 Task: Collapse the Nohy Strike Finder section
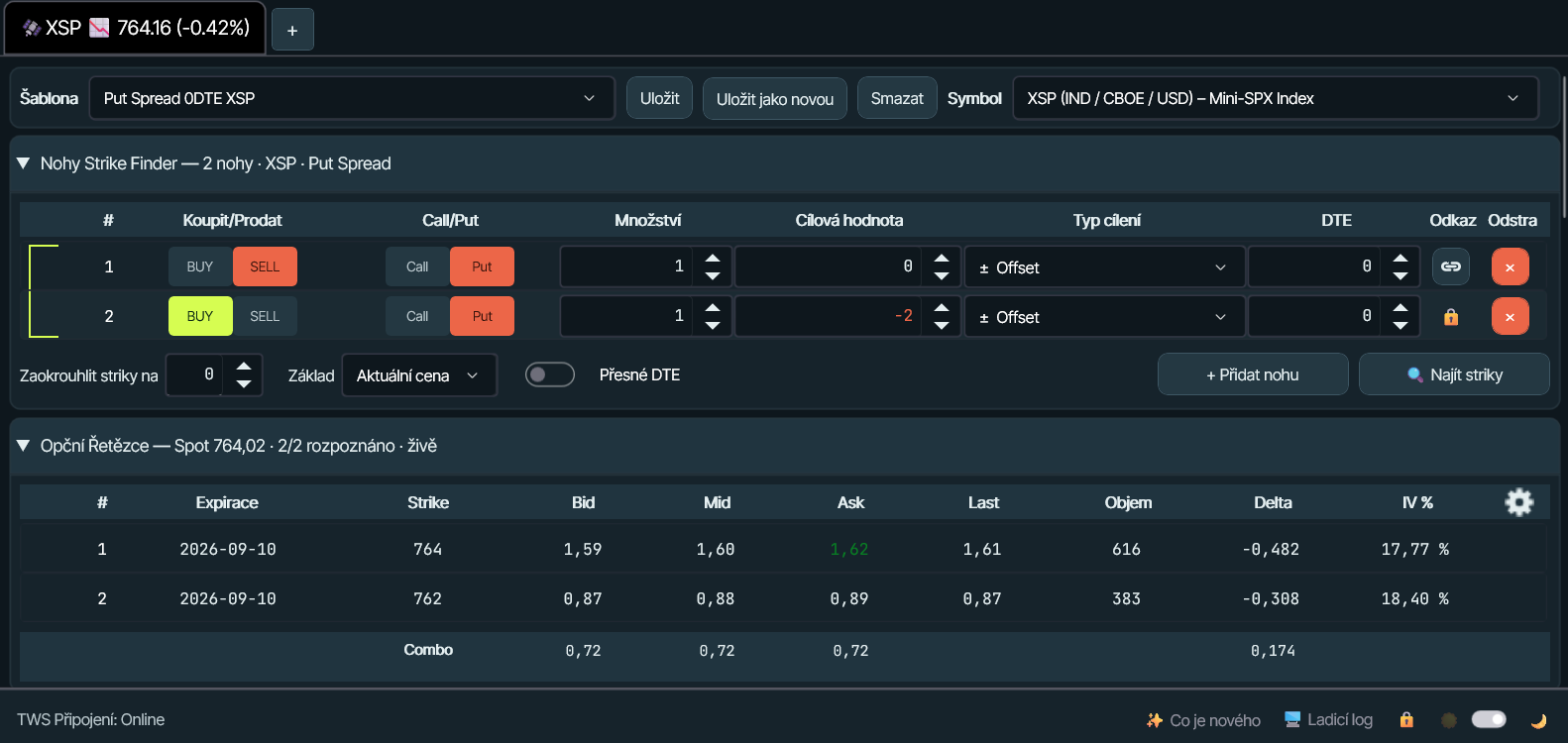click(24, 163)
